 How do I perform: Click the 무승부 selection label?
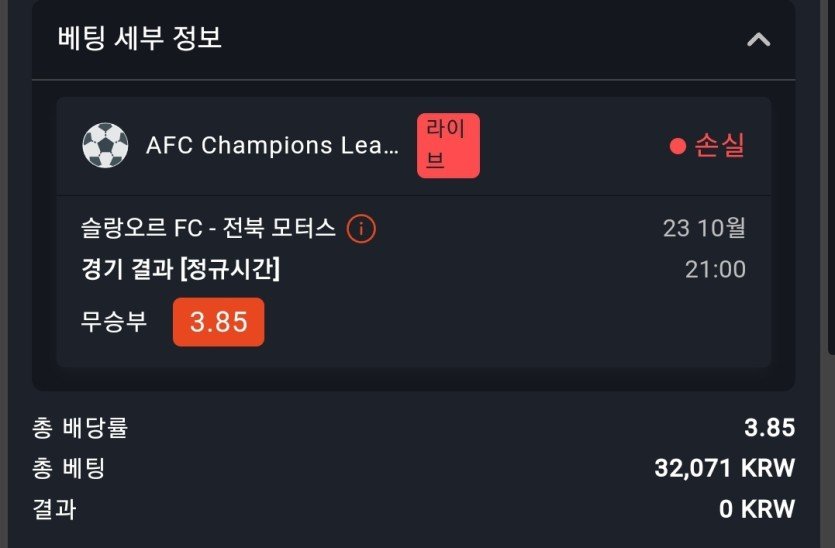tap(114, 322)
